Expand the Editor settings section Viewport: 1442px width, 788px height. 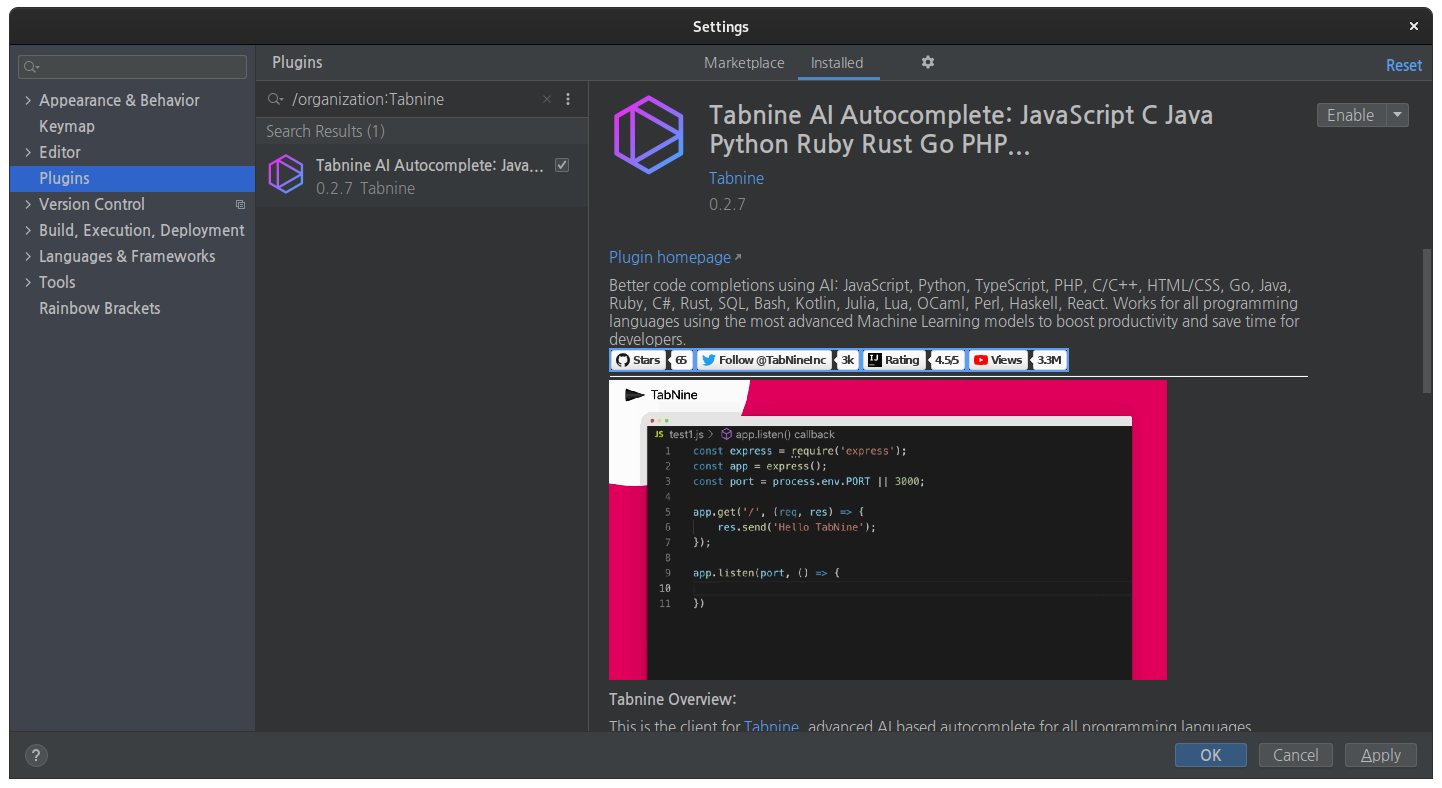(28, 152)
